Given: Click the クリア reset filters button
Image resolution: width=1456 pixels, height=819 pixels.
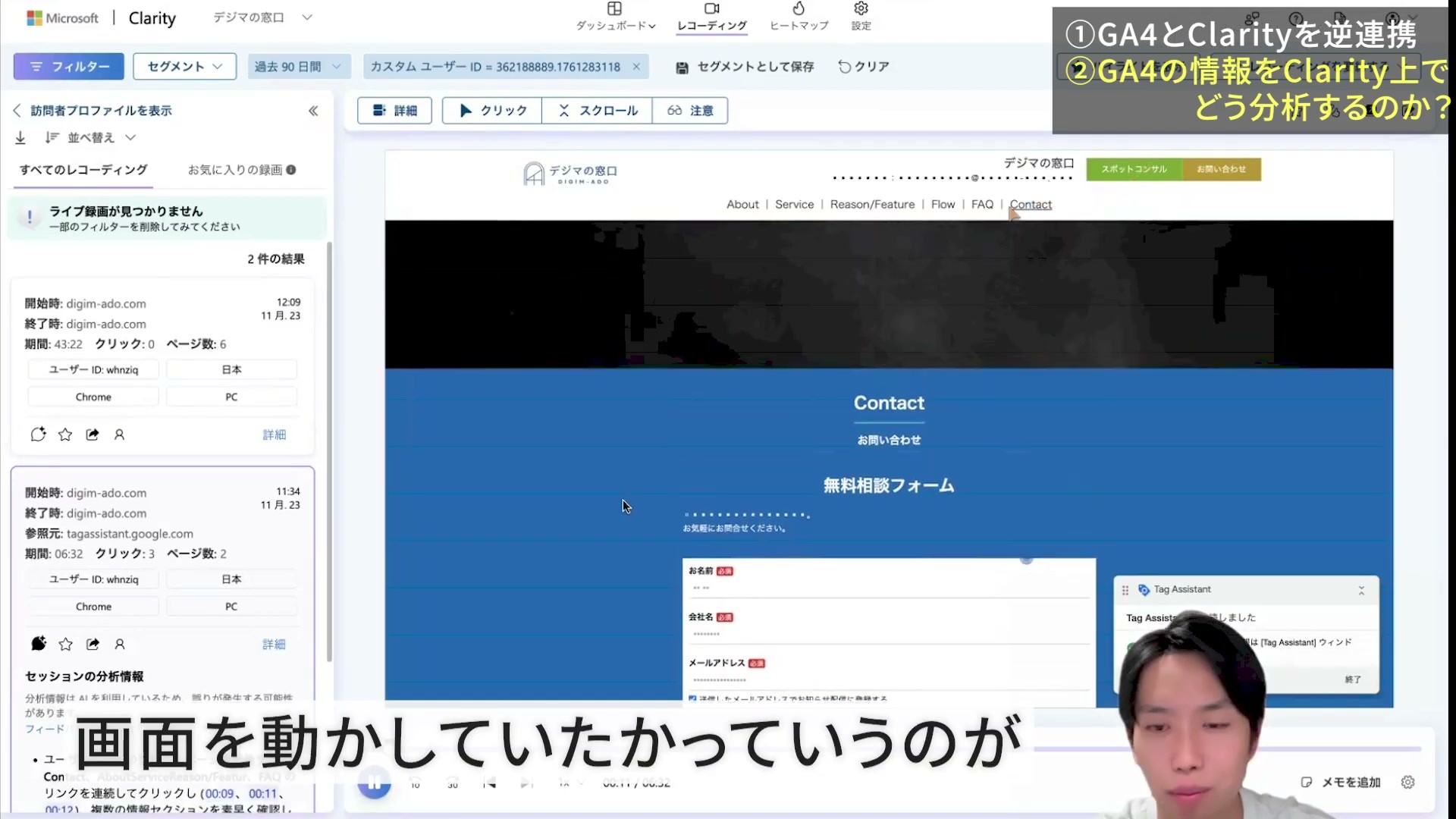Looking at the screenshot, I should click(x=863, y=67).
